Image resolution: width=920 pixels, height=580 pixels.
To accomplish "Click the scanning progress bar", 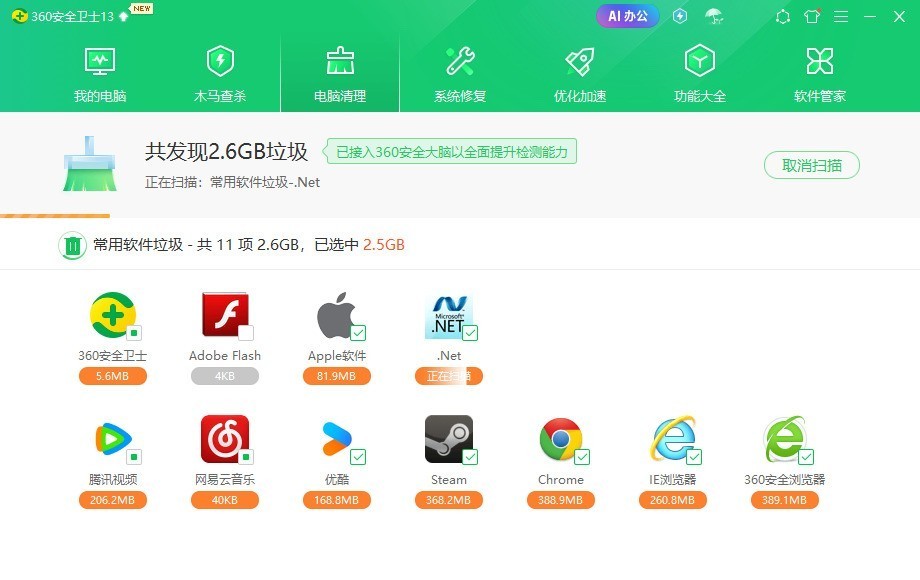I will (56, 216).
